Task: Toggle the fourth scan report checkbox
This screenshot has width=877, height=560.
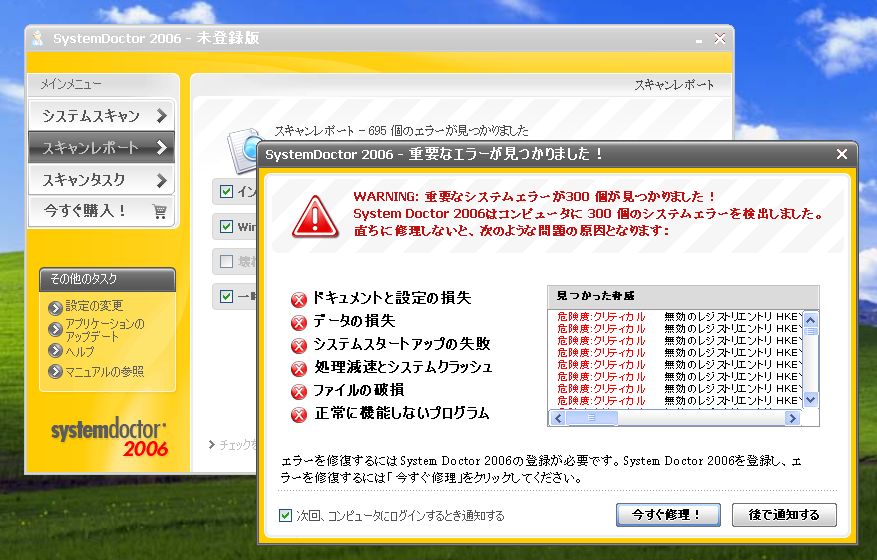Action: point(227,296)
